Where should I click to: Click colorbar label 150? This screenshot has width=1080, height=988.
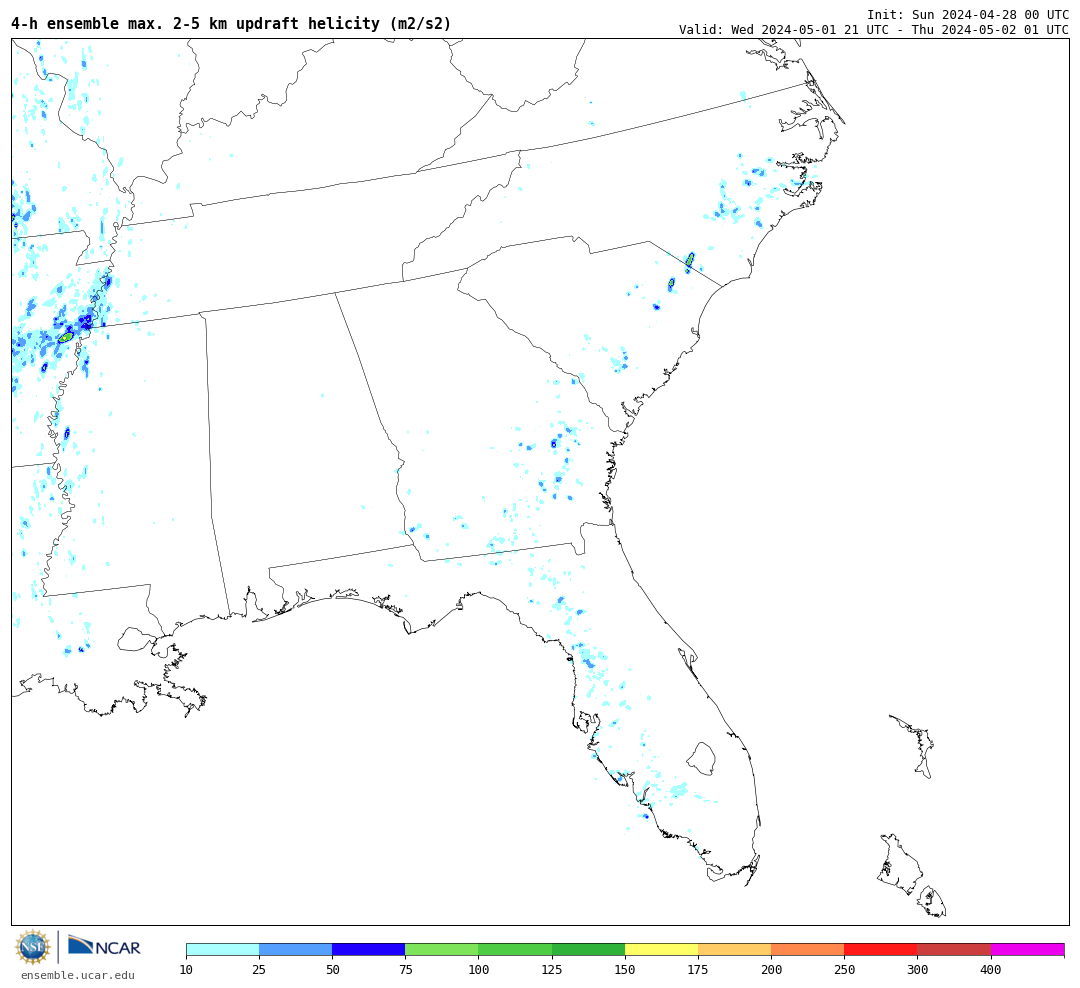pos(625,969)
